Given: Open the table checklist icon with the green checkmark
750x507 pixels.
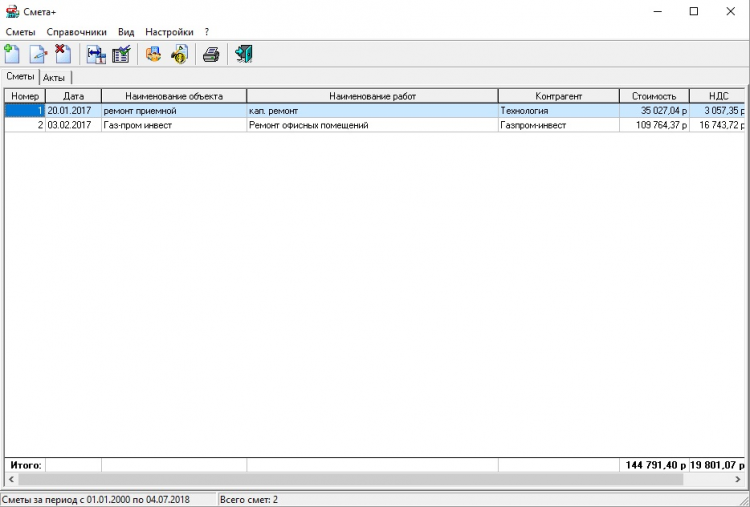Looking at the screenshot, I should (x=121, y=54).
